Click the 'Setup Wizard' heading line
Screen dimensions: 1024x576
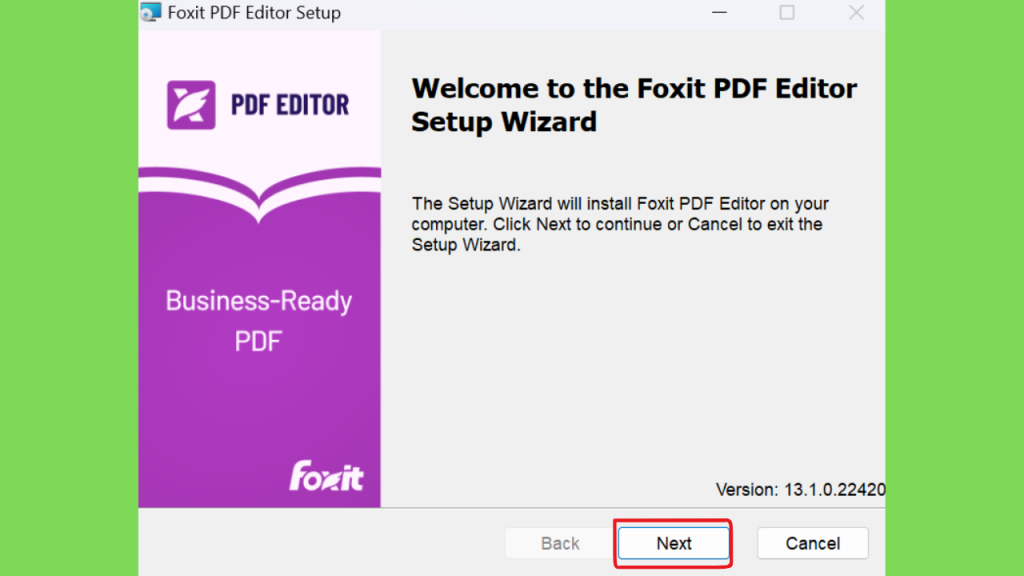click(x=504, y=122)
